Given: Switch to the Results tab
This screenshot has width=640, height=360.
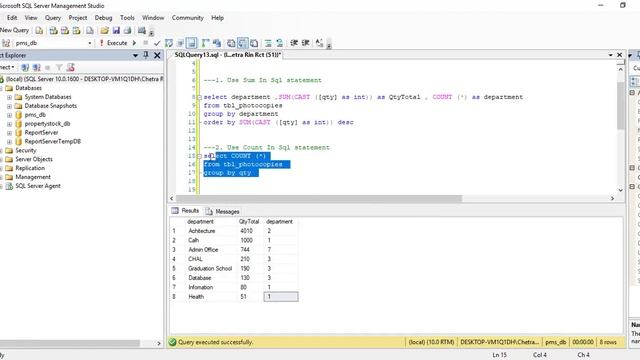Looking at the screenshot, I should (186, 211).
